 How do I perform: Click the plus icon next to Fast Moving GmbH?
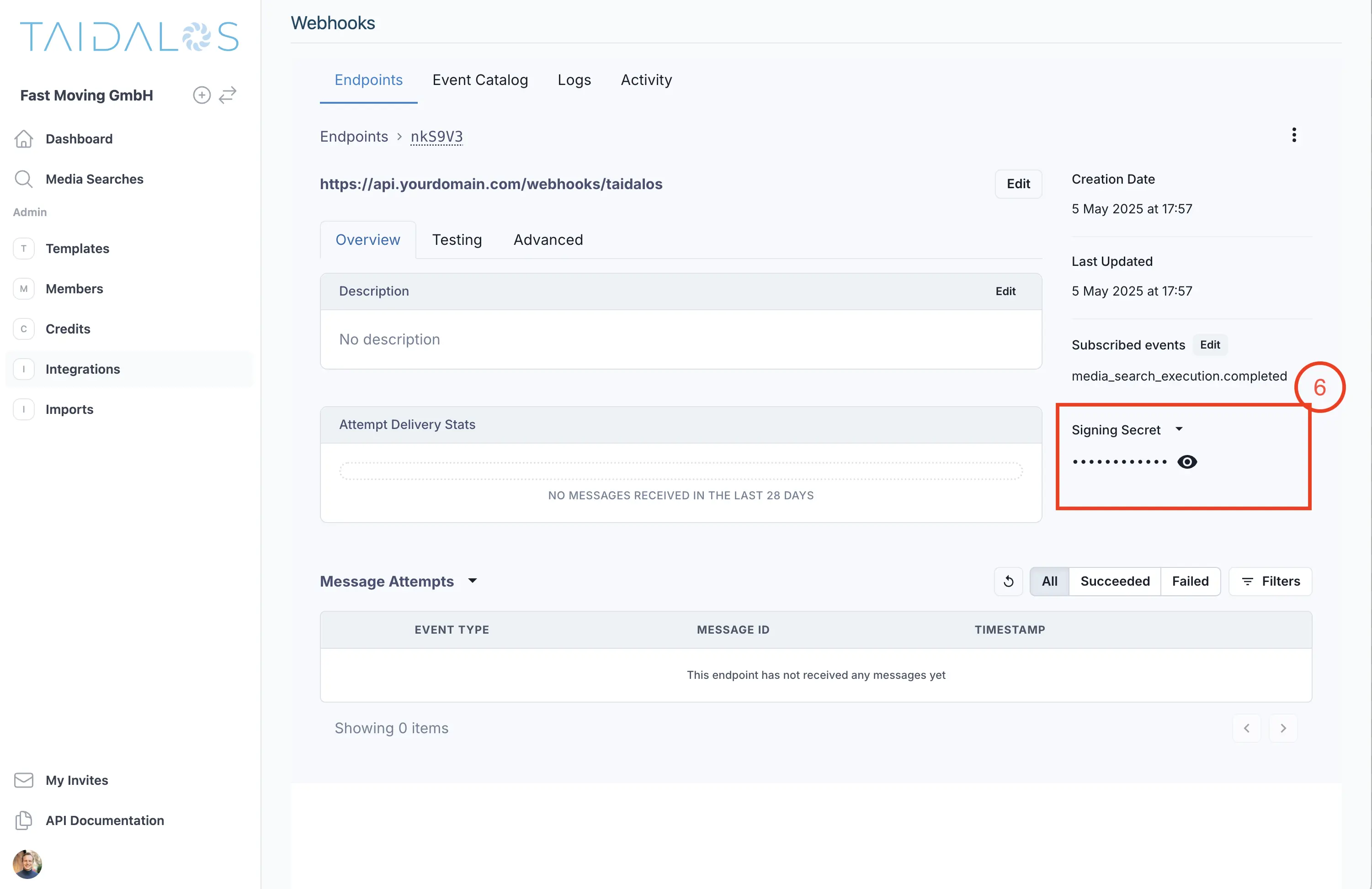(201, 95)
